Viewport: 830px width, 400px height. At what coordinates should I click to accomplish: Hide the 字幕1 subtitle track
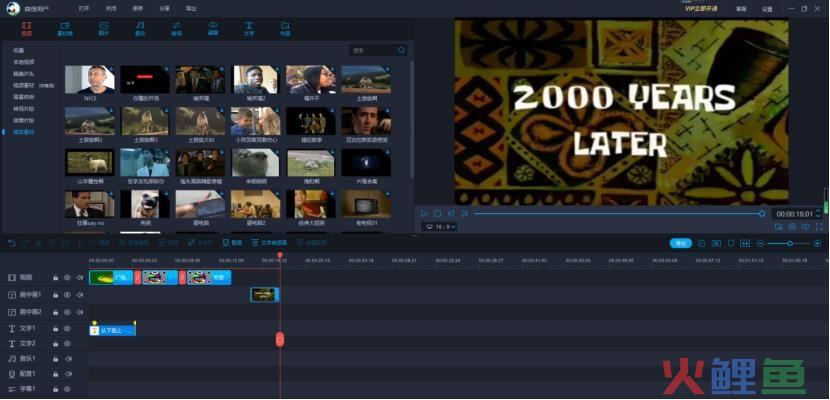pyautogui.click(x=67, y=389)
